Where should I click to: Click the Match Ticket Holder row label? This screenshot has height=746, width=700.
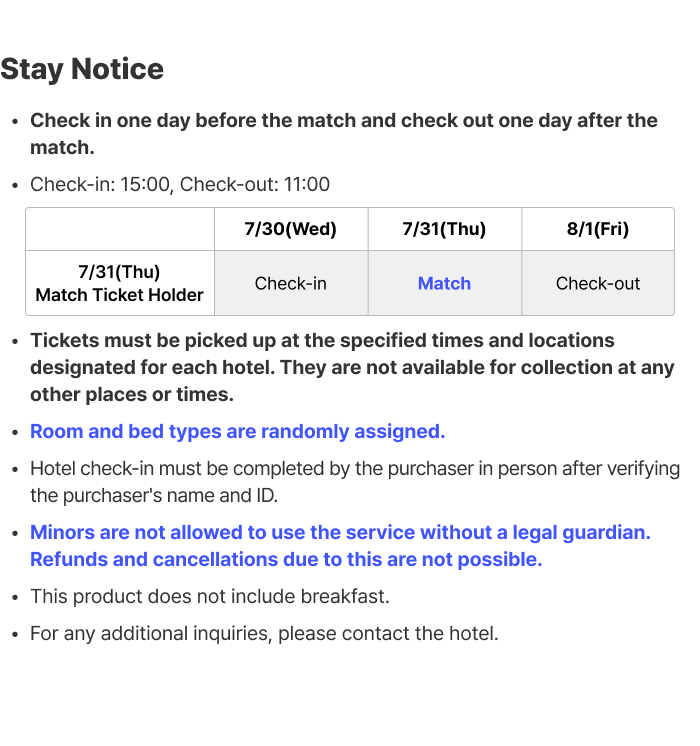coord(119,283)
